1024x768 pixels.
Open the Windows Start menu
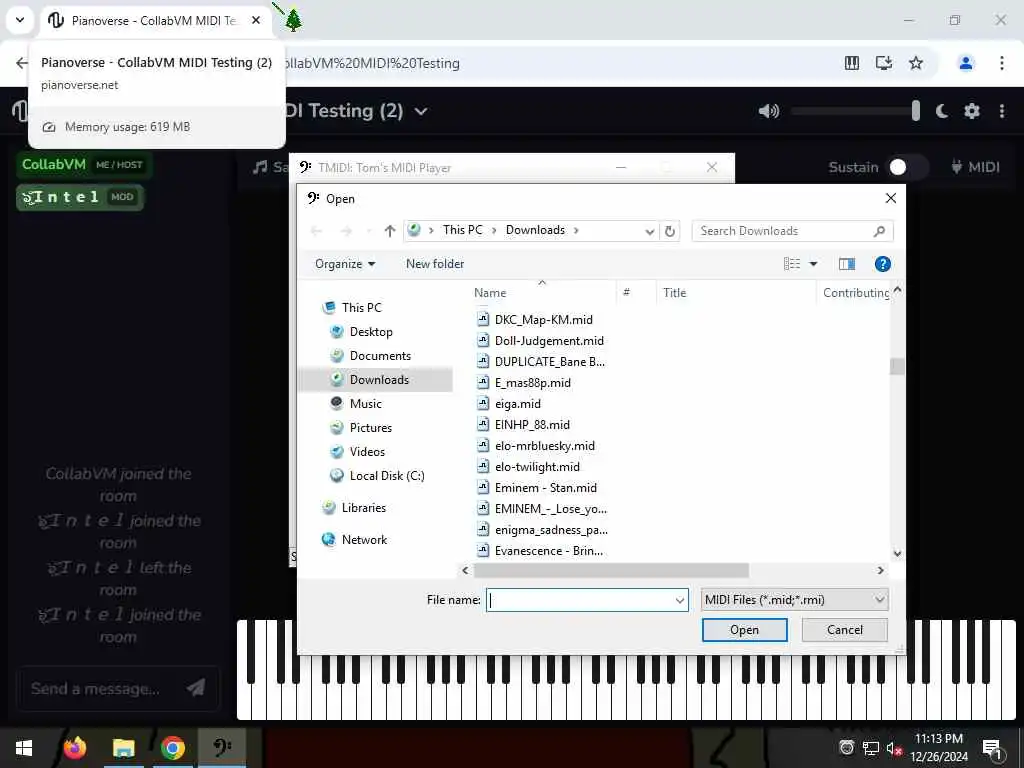pos(24,748)
